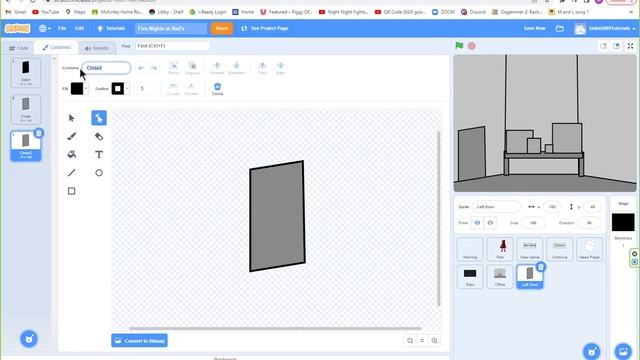Switch to the Code tab

[19, 48]
